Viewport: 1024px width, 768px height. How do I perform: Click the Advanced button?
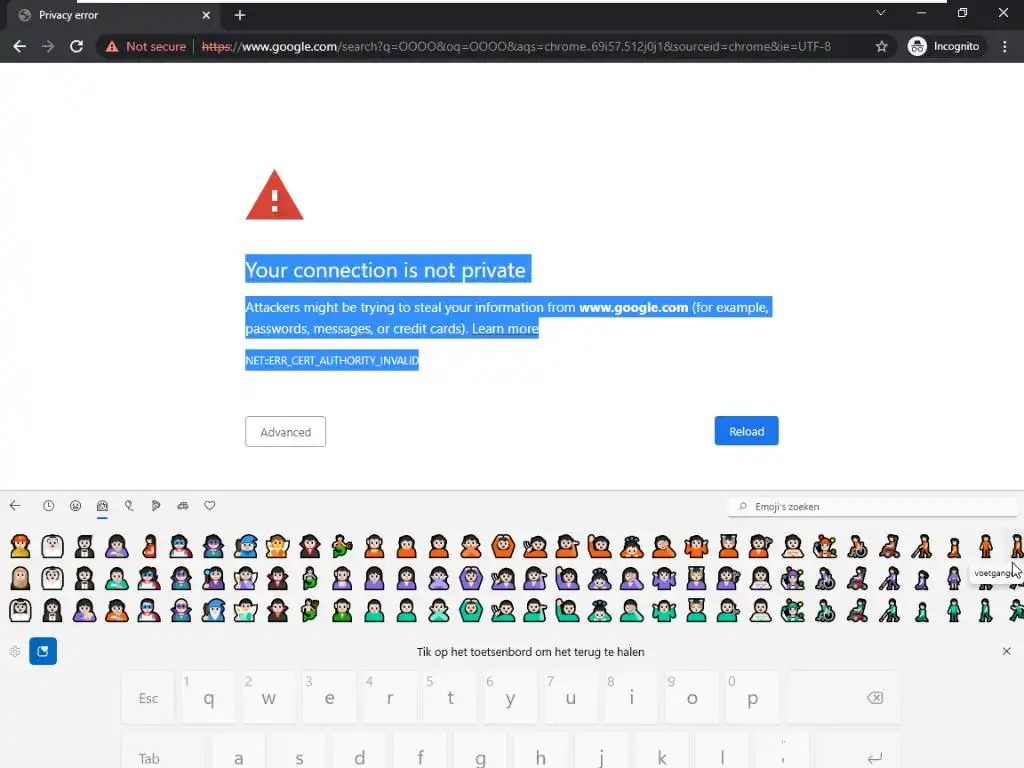[x=285, y=432]
